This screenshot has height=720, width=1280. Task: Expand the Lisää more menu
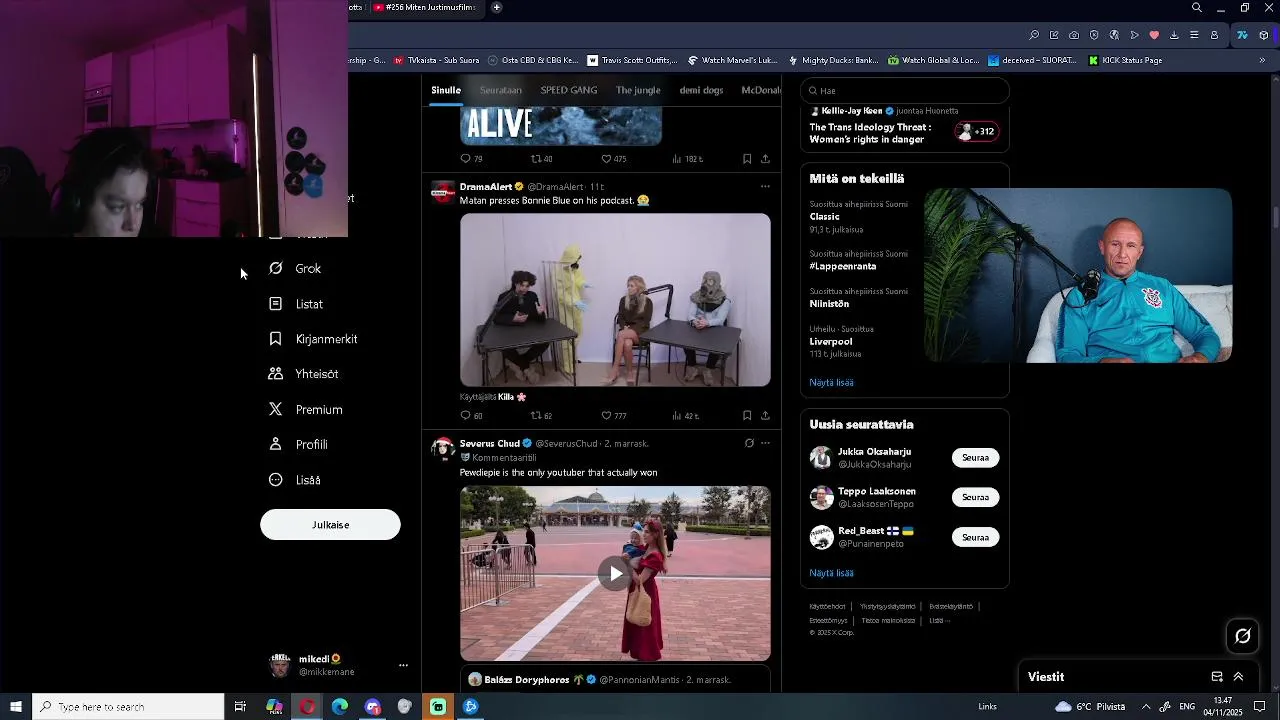295,480
